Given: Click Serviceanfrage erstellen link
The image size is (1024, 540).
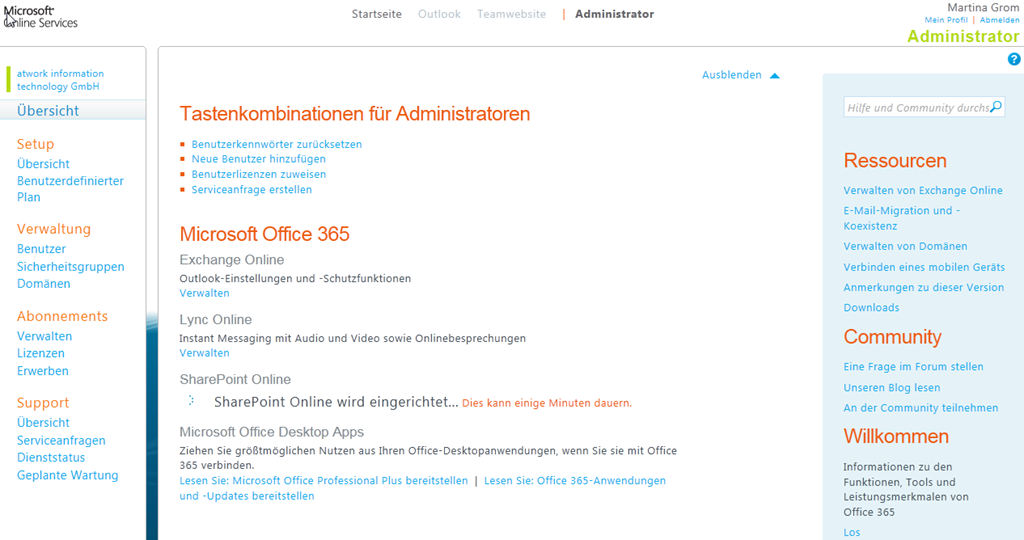Looking at the screenshot, I should click(251, 189).
